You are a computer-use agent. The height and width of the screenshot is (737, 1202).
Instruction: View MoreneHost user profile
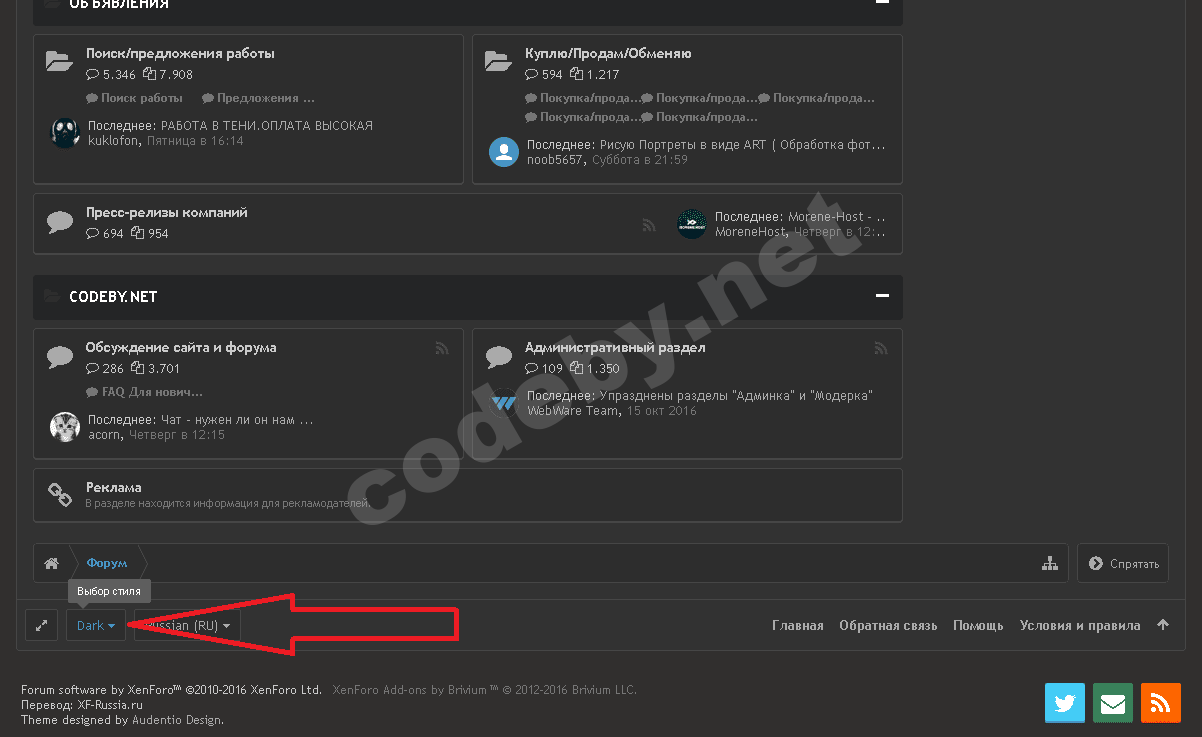pyautogui.click(x=751, y=232)
